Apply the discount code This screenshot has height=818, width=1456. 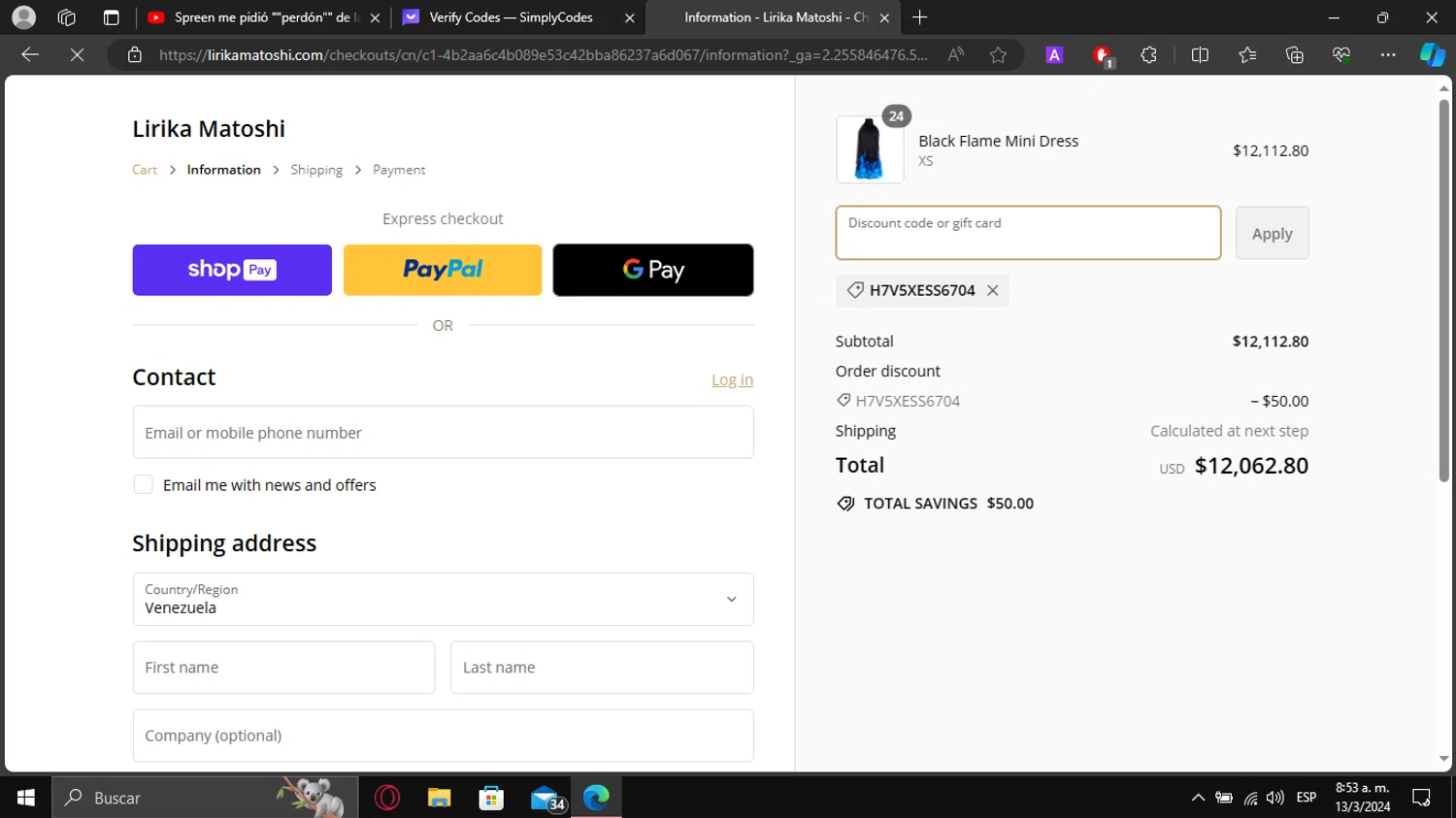click(1272, 233)
